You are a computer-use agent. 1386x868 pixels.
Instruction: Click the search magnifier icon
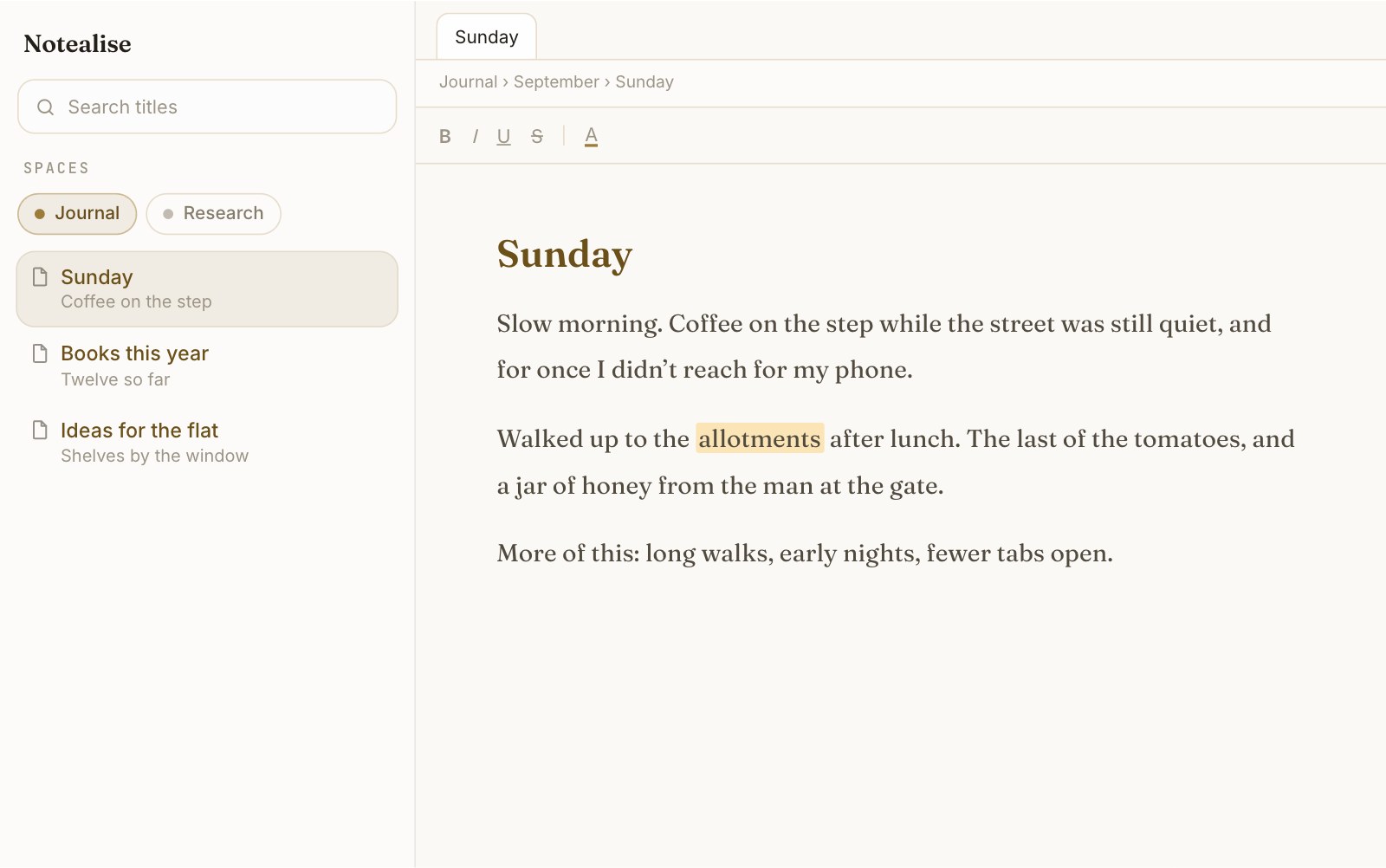(x=46, y=107)
